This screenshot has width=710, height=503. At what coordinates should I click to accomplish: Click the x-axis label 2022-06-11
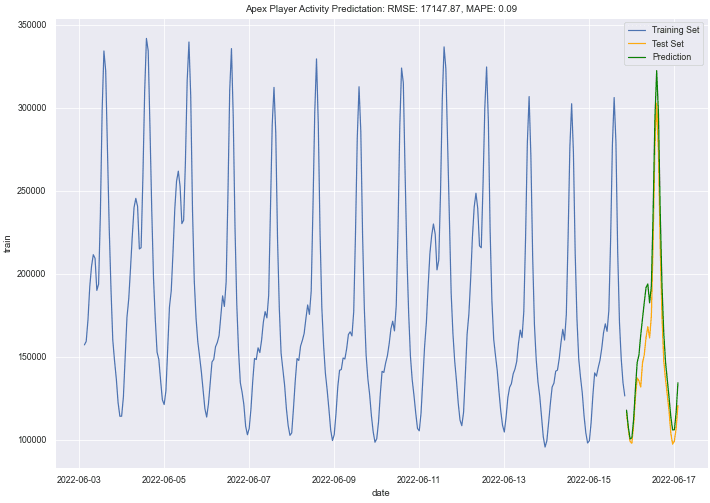tap(419, 480)
